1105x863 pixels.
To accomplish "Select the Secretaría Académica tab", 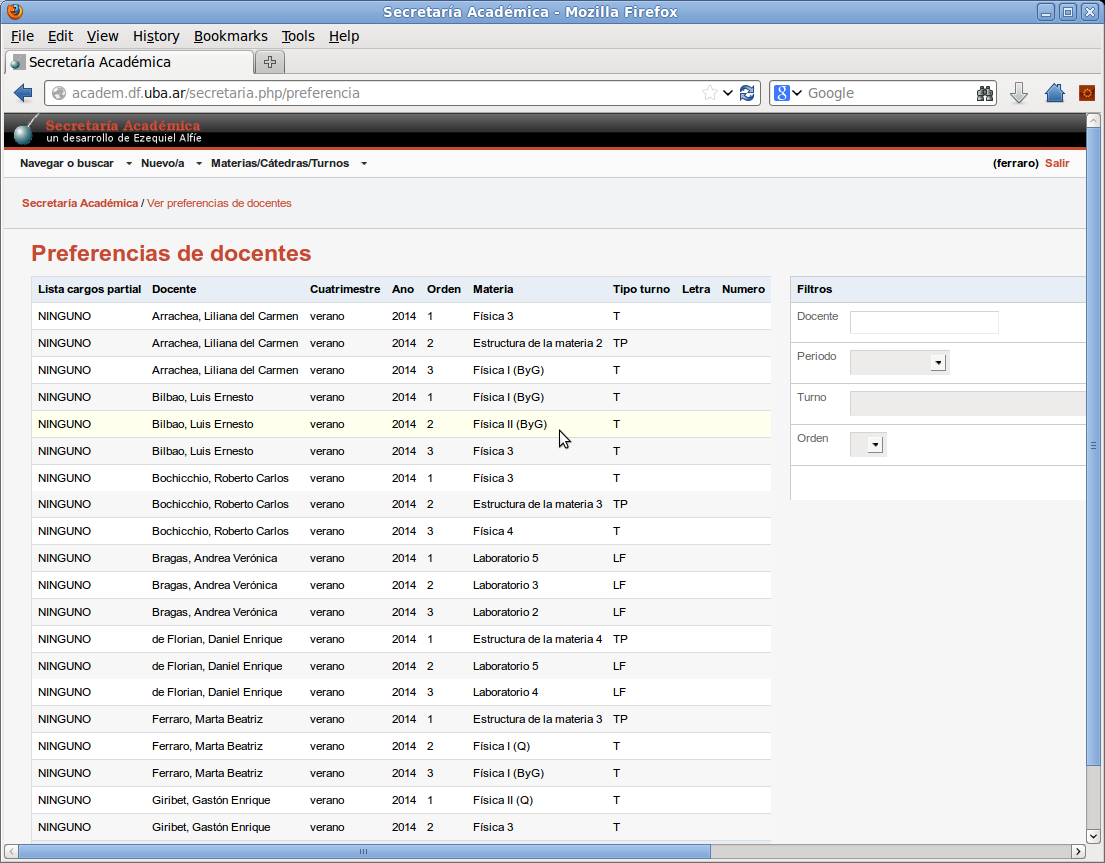I will click(129, 62).
